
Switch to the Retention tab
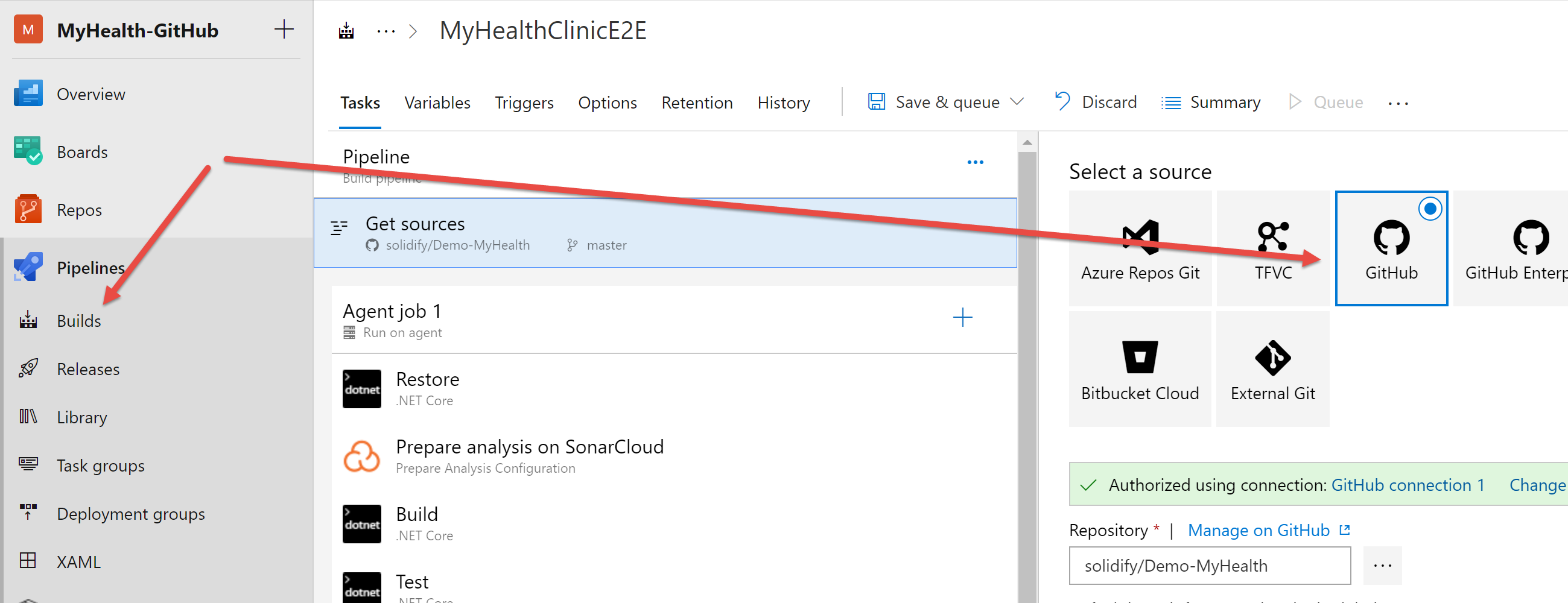pyautogui.click(x=696, y=103)
